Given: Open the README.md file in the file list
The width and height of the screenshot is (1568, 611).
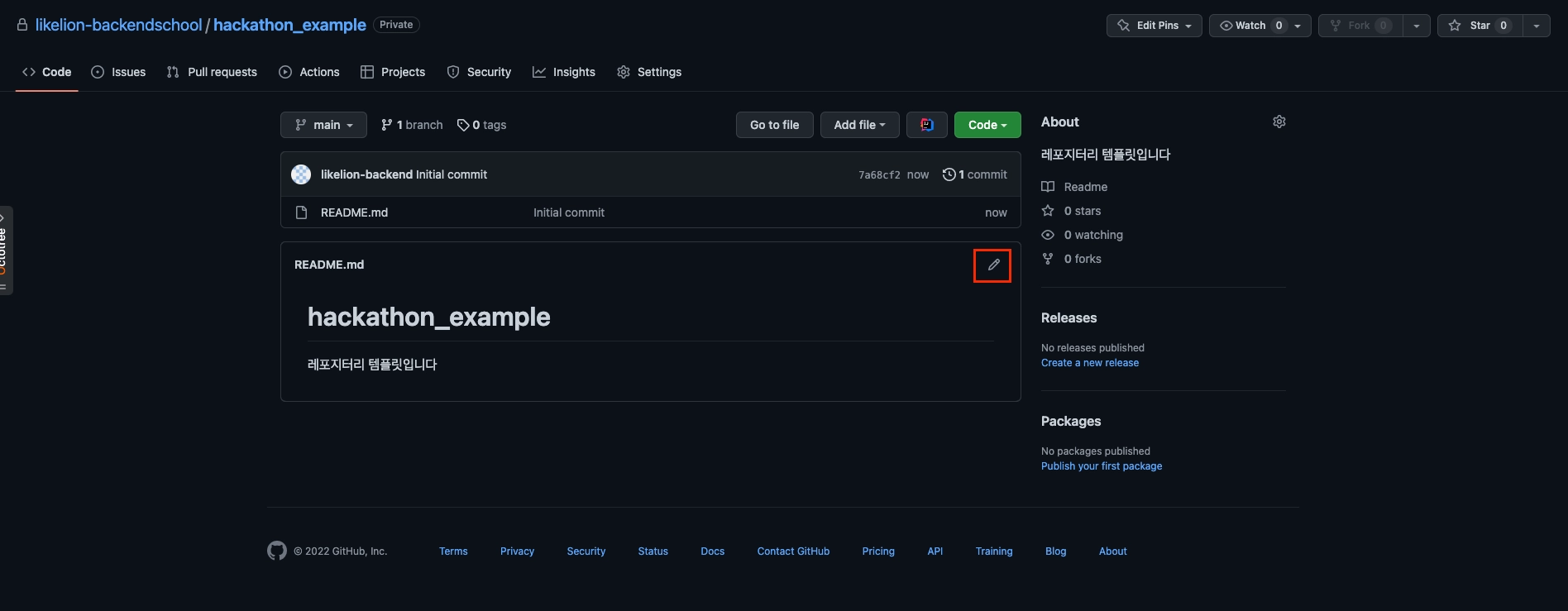Looking at the screenshot, I should point(354,212).
